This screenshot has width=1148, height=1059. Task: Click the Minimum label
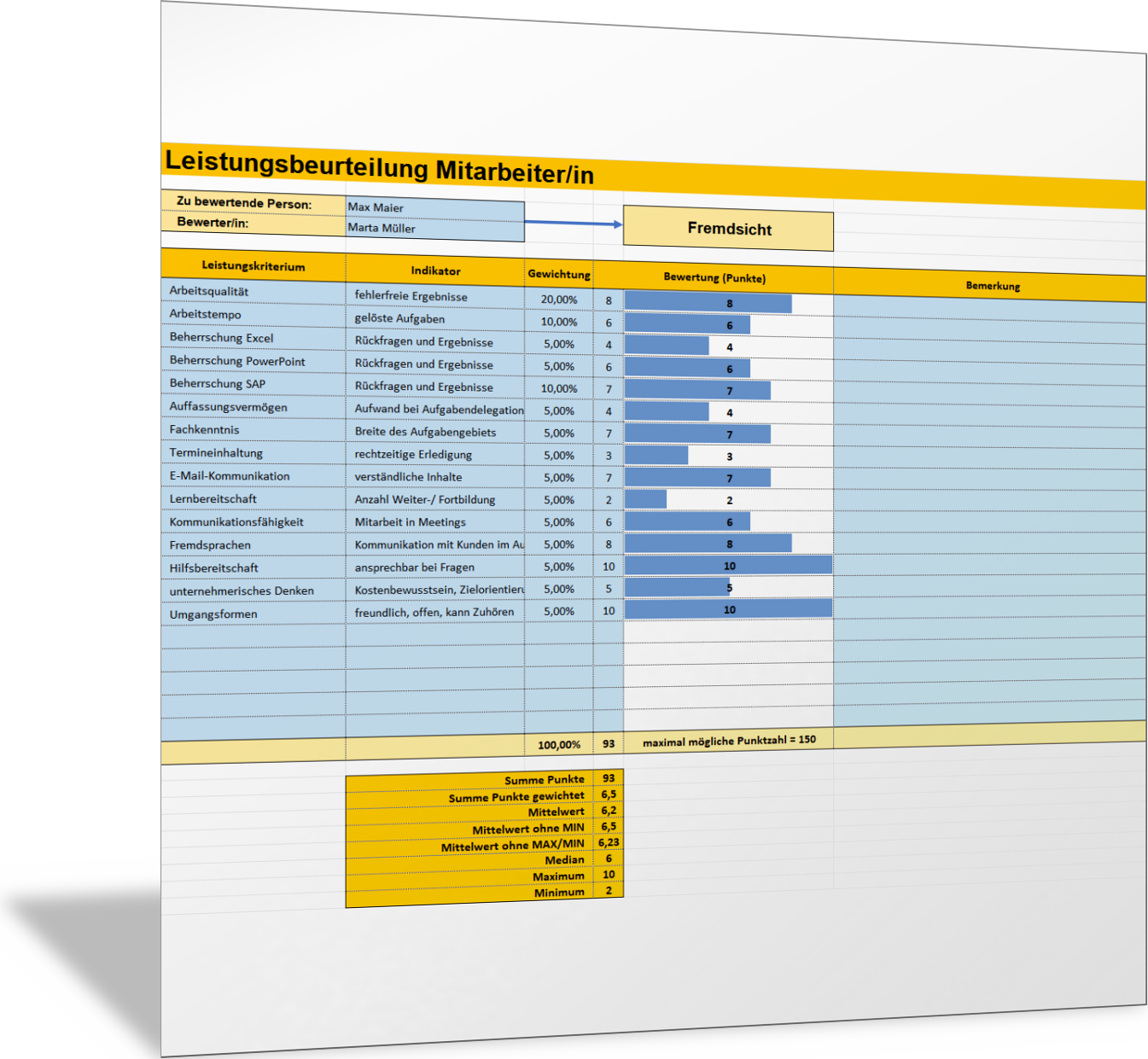[x=559, y=893]
